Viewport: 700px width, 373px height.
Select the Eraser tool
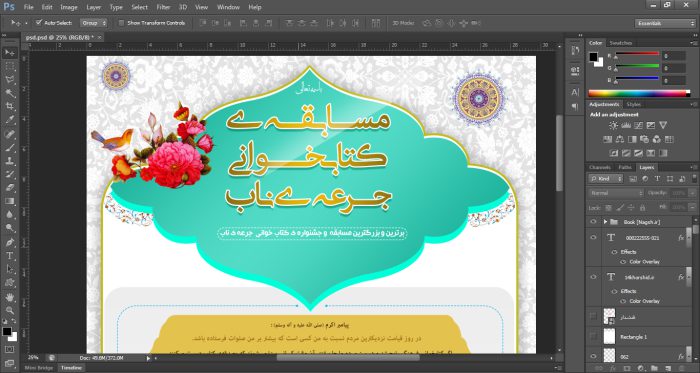[x=9, y=188]
